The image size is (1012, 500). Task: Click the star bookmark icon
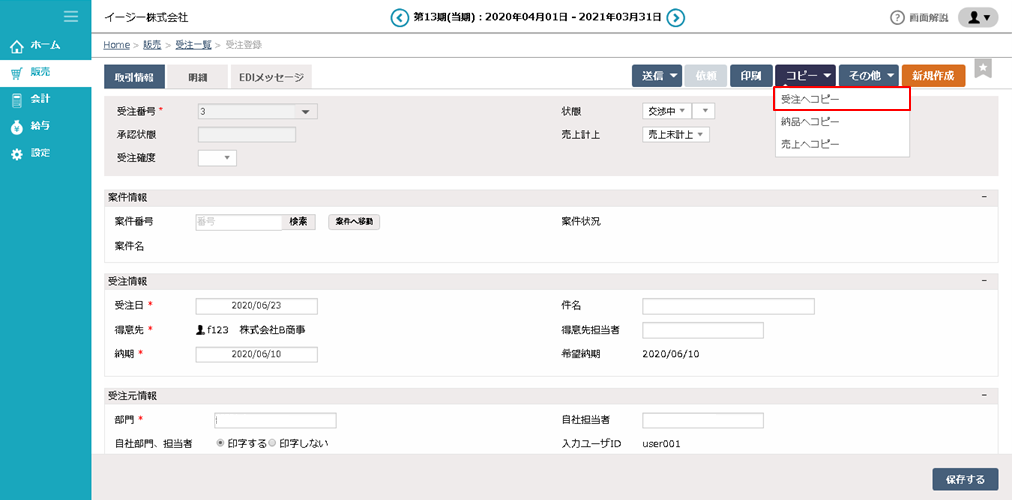pyautogui.click(x=983, y=68)
